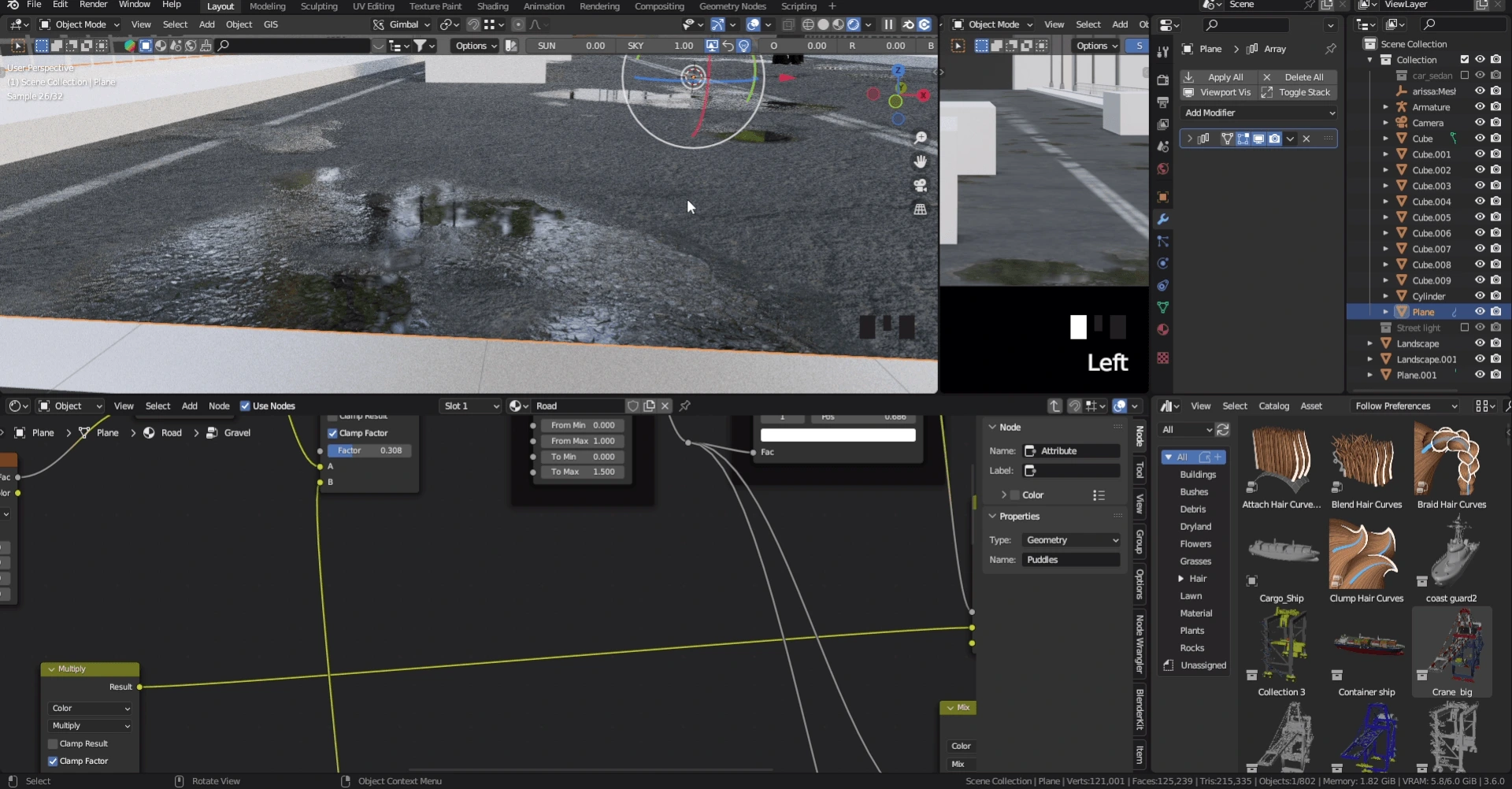
Task: Open the Node Wrangler sidebar tab
Action: click(1140, 645)
